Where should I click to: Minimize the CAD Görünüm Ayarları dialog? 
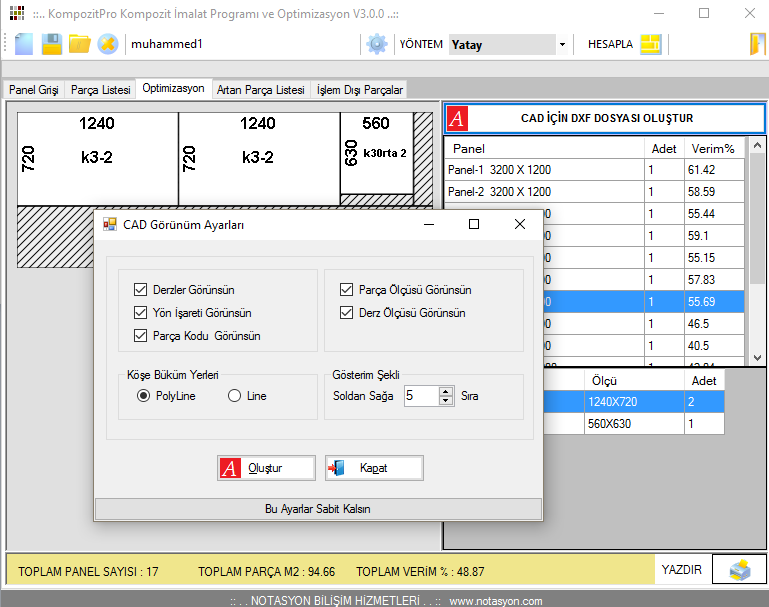click(x=429, y=224)
